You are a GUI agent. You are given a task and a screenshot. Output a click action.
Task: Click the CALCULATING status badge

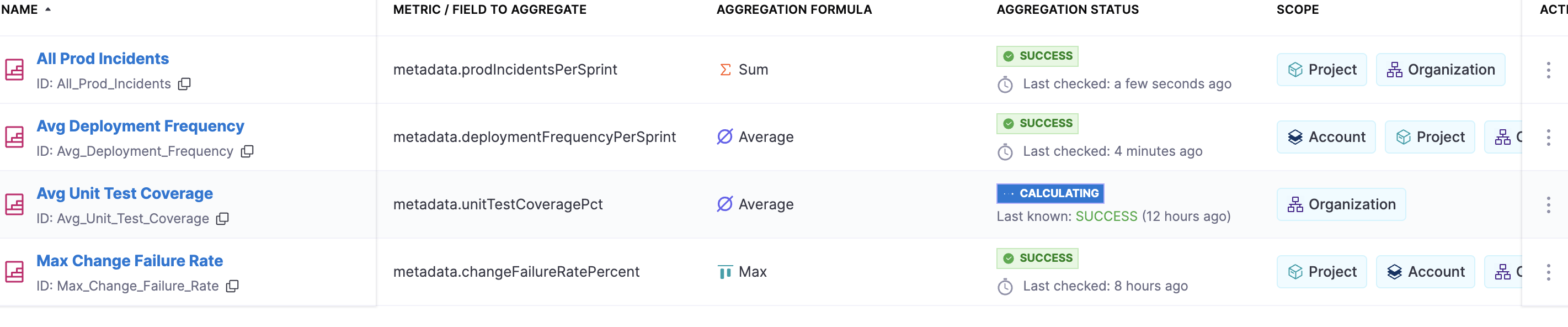[1050, 194]
